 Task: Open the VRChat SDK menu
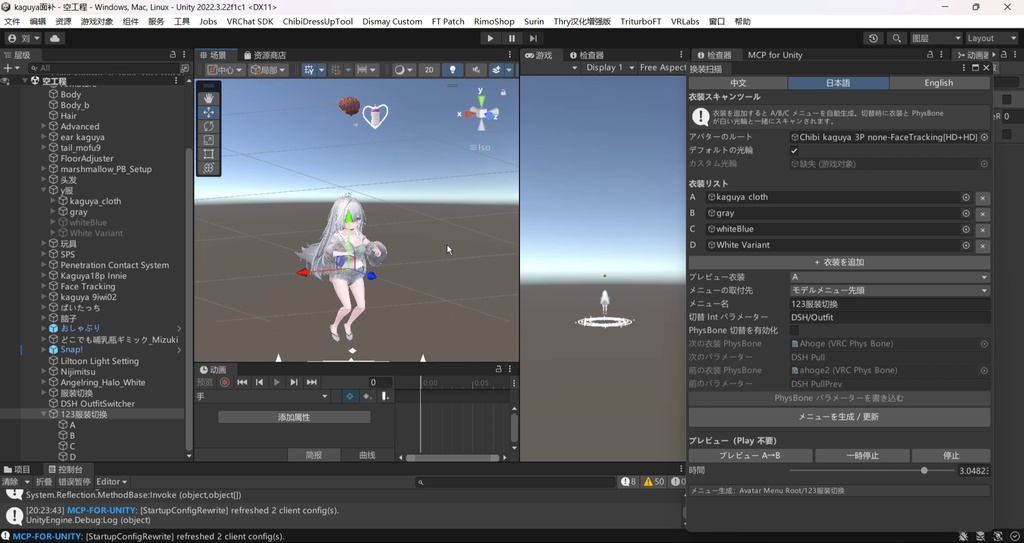tap(250, 22)
